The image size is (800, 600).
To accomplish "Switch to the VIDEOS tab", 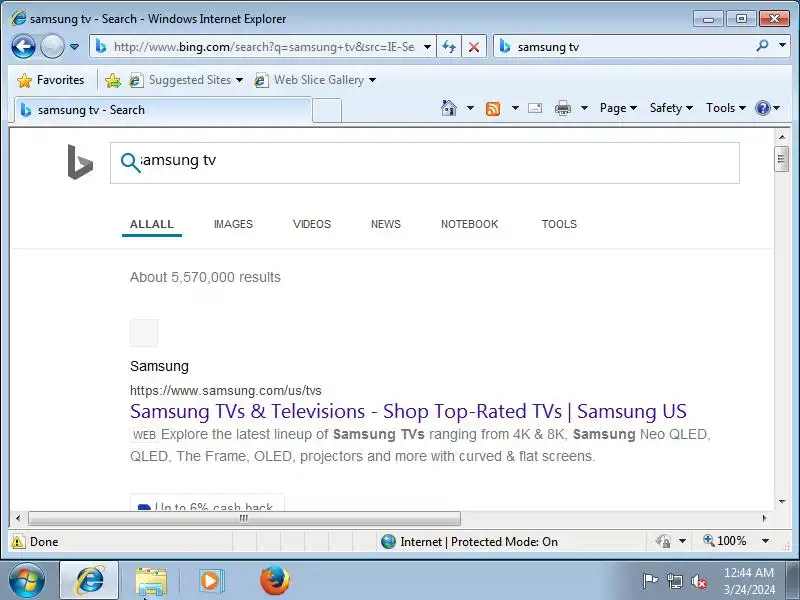I will (312, 224).
